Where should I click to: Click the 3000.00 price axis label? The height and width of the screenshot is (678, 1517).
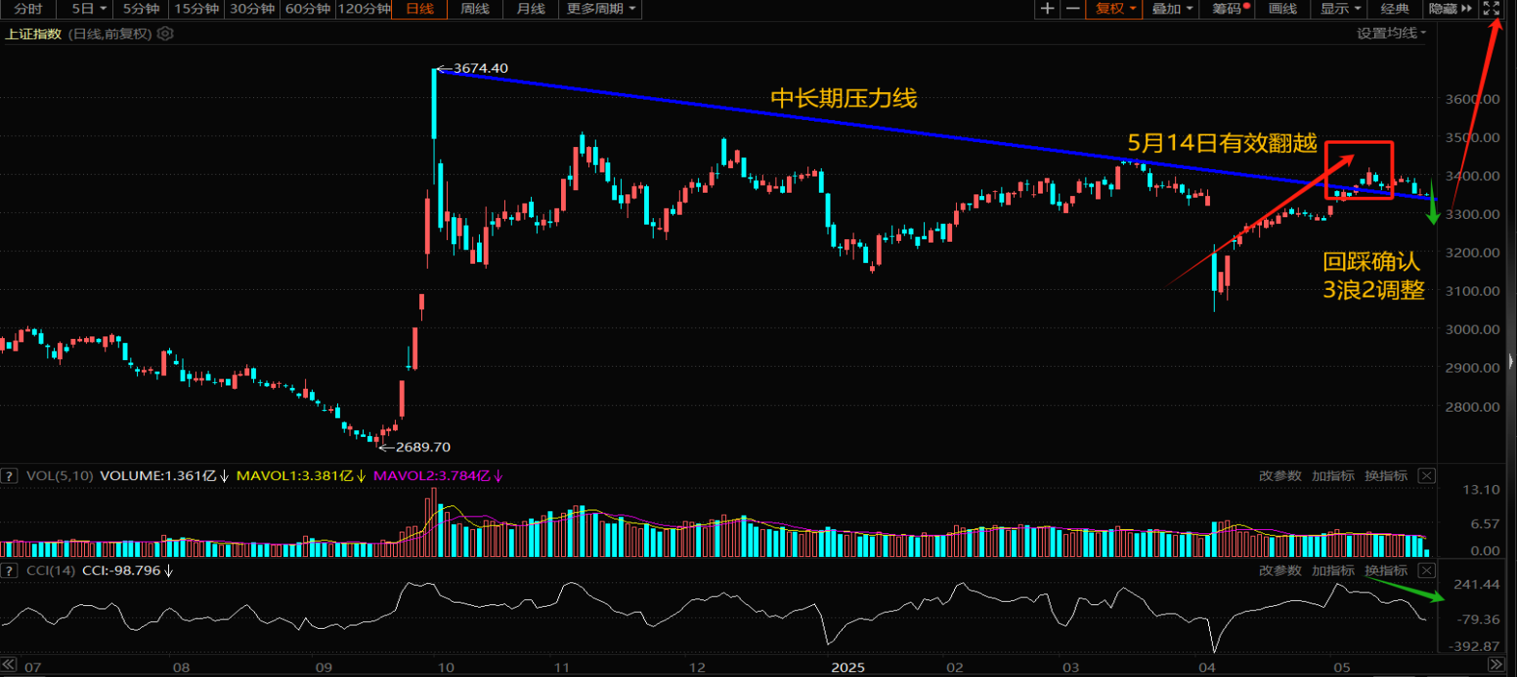(x=1470, y=329)
